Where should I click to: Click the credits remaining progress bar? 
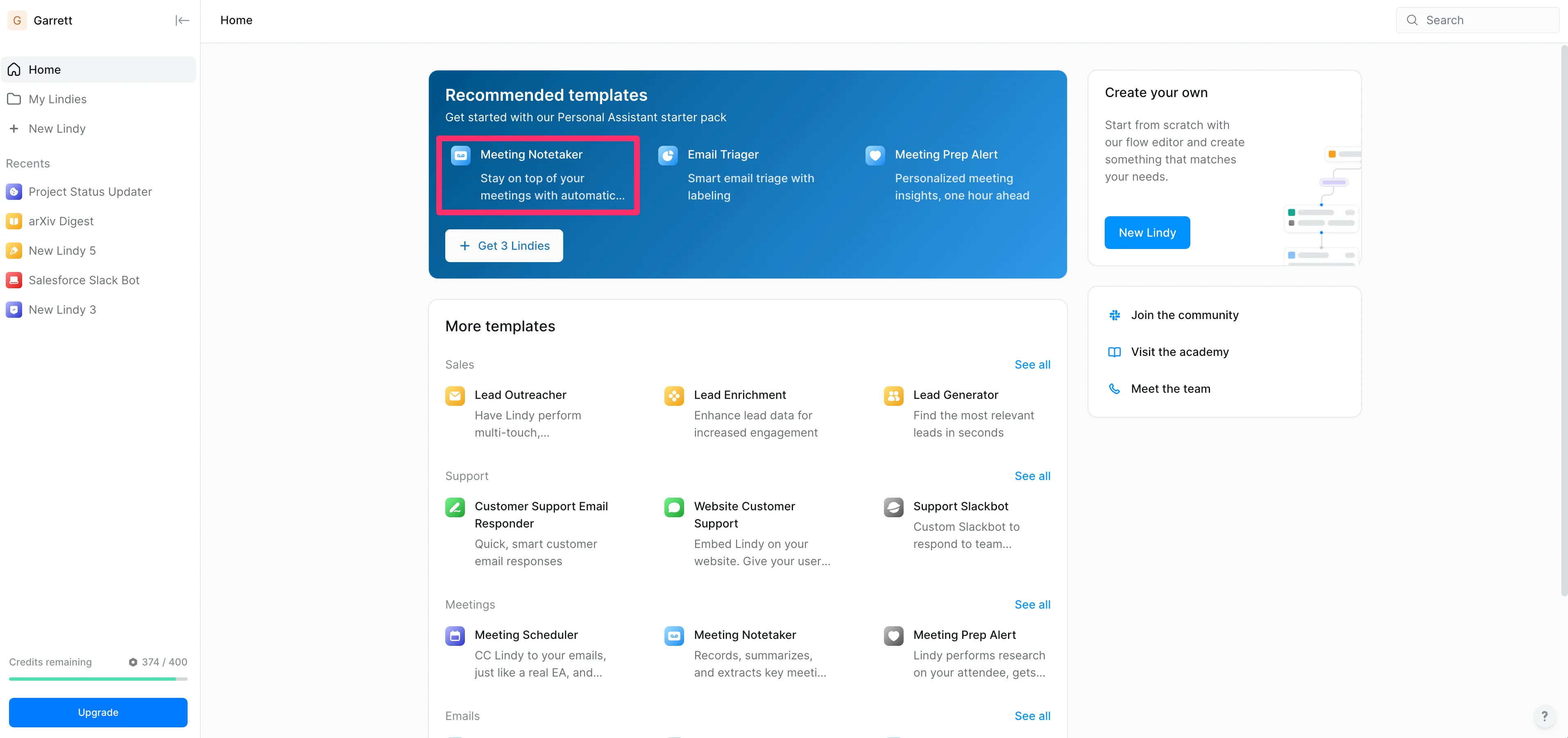pyautogui.click(x=98, y=678)
